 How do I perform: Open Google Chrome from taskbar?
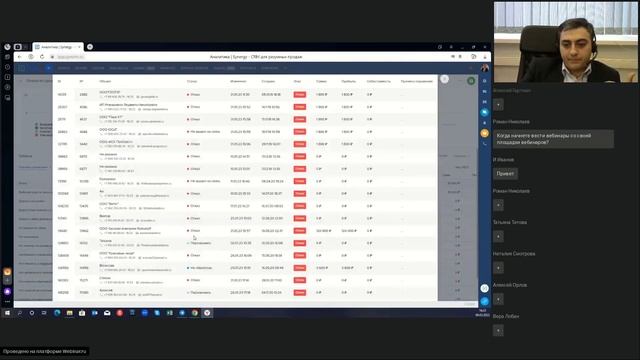(195, 313)
